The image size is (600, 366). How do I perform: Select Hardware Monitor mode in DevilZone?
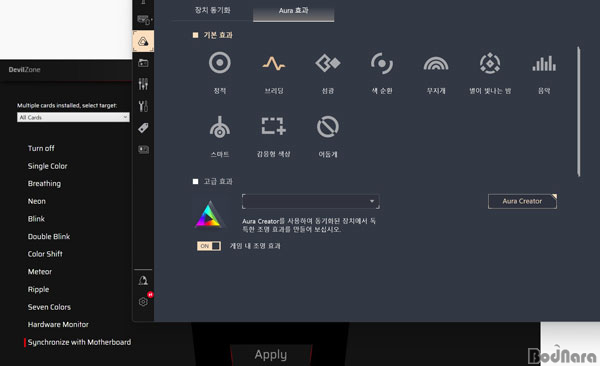(x=58, y=324)
